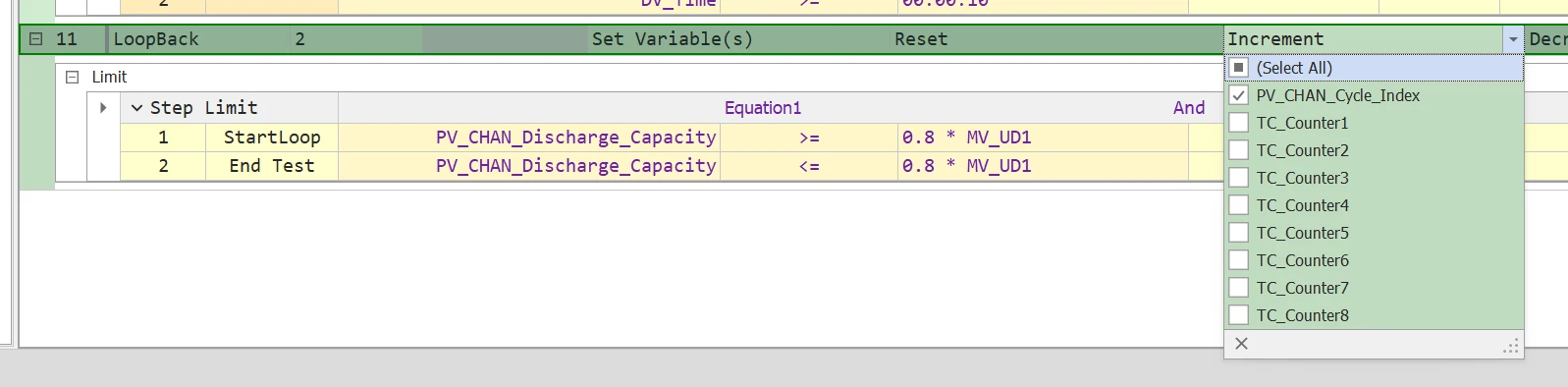Select the resize grip of dropdown popup

[1512, 346]
